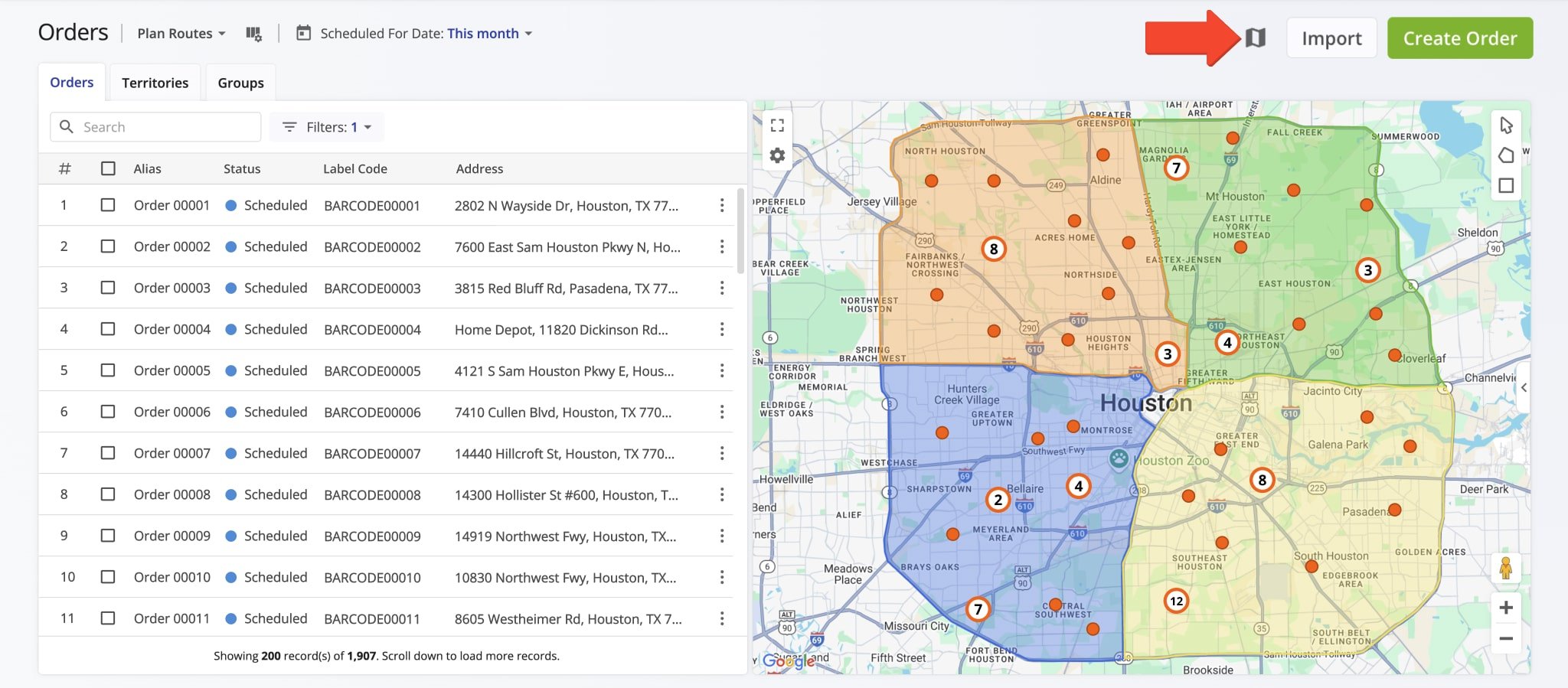1568x688 pixels.
Task: Check the box for Order 00010
Action: (x=108, y=577)
